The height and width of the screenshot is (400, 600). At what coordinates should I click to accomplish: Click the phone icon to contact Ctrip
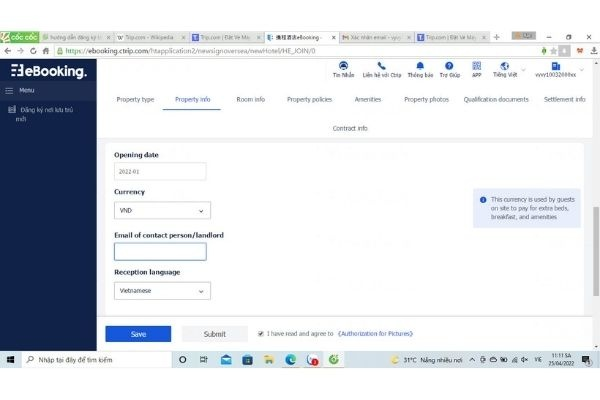coord(381,66)
